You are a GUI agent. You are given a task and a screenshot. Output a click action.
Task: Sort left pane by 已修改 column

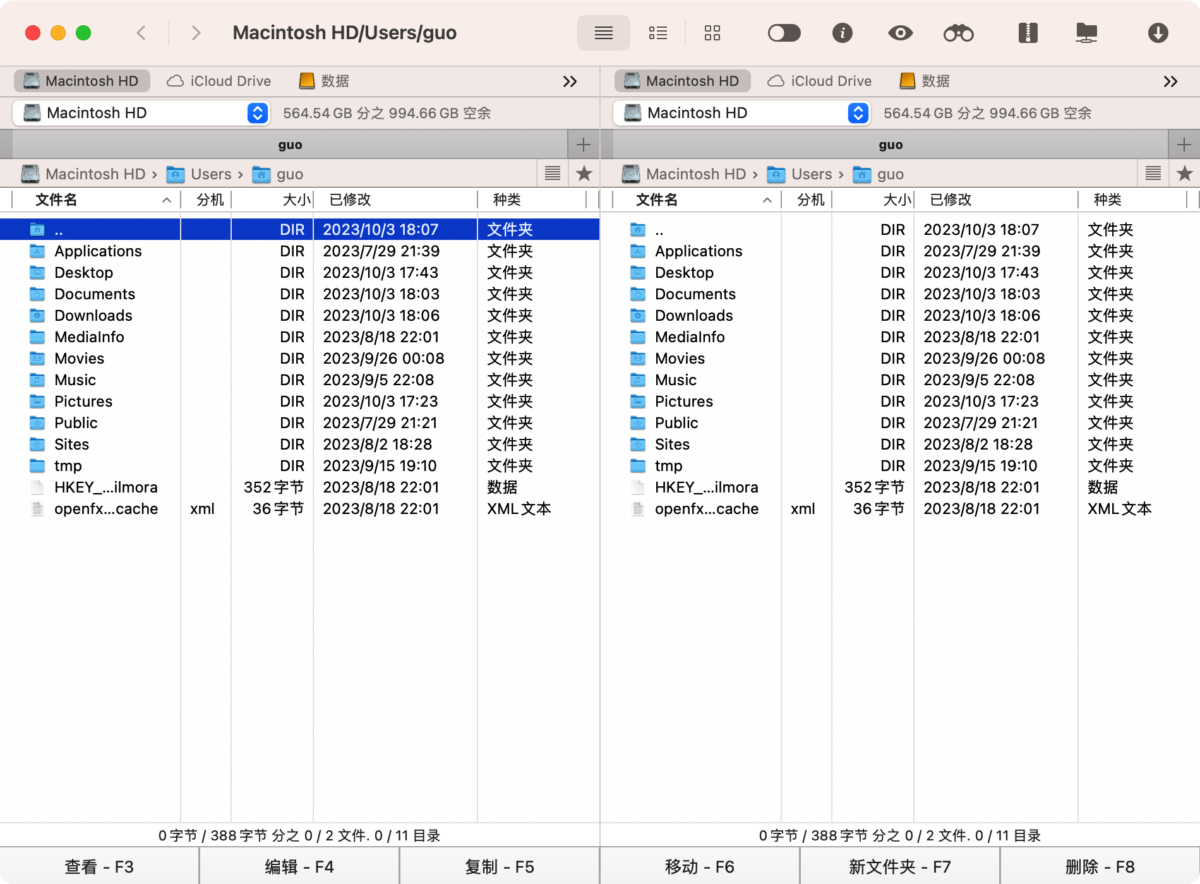click(395, 200)
